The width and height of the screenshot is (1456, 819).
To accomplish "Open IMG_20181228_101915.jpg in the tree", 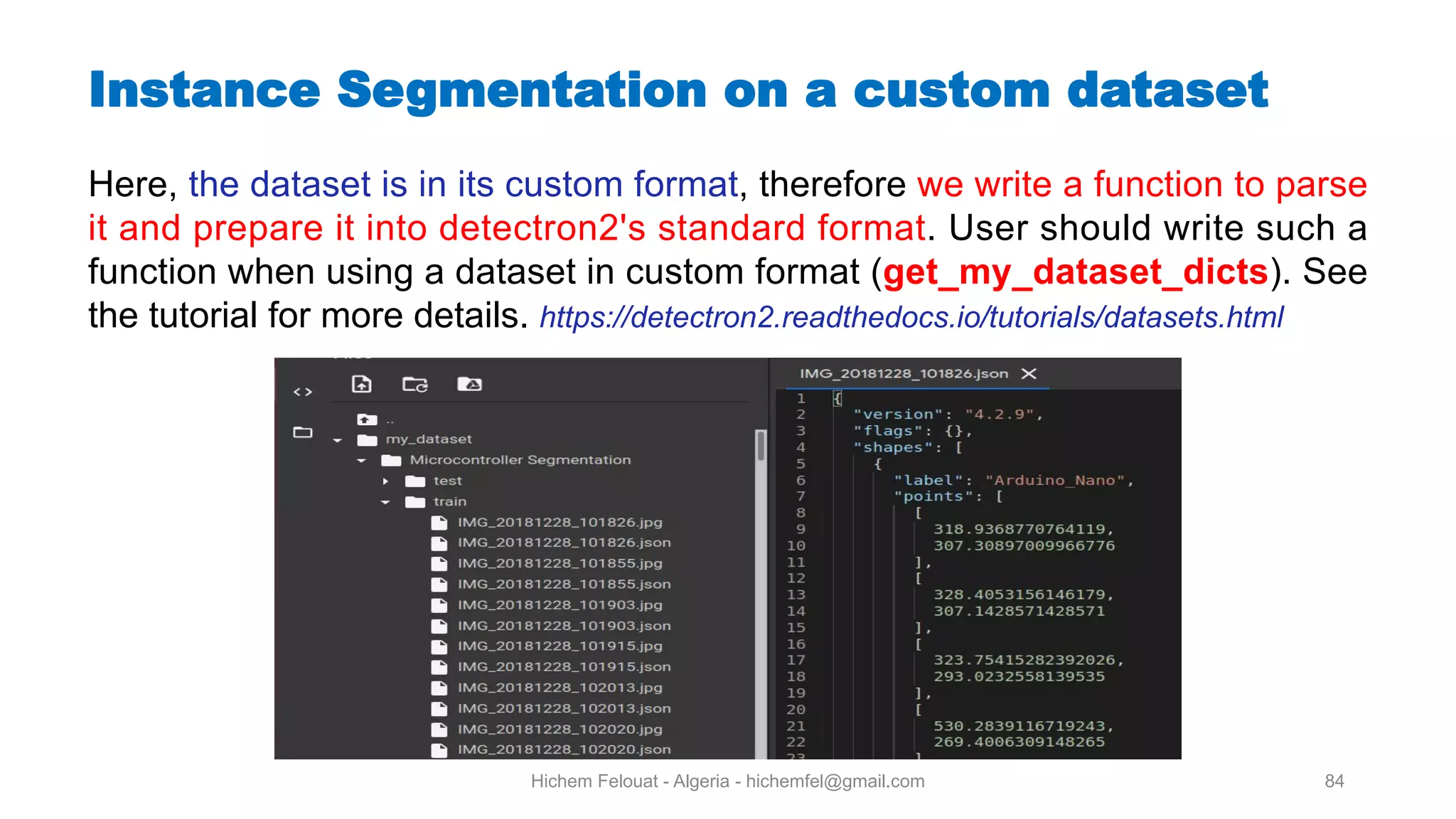I will point(560,646).
